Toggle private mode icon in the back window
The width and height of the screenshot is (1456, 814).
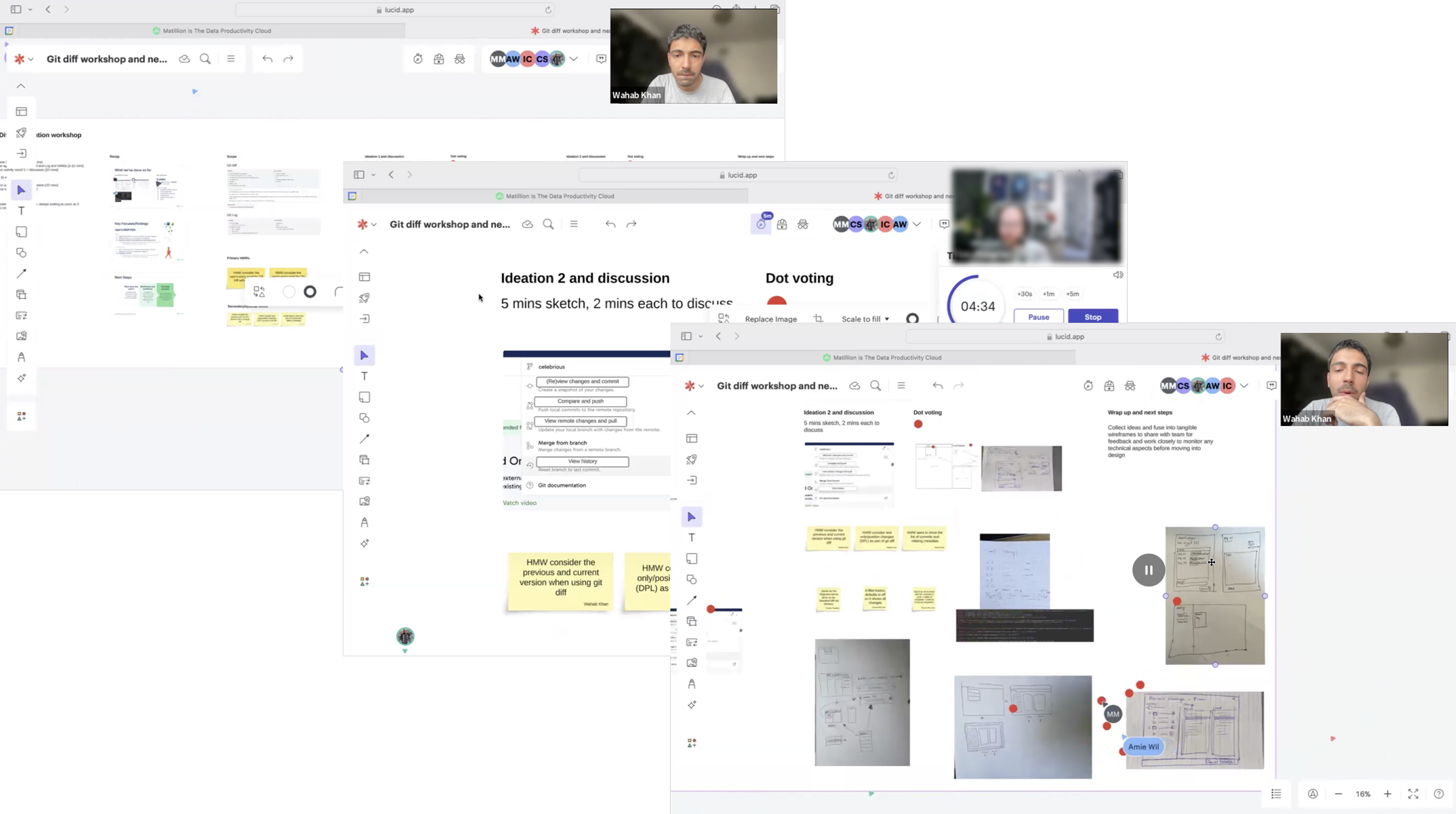[459, 59]
